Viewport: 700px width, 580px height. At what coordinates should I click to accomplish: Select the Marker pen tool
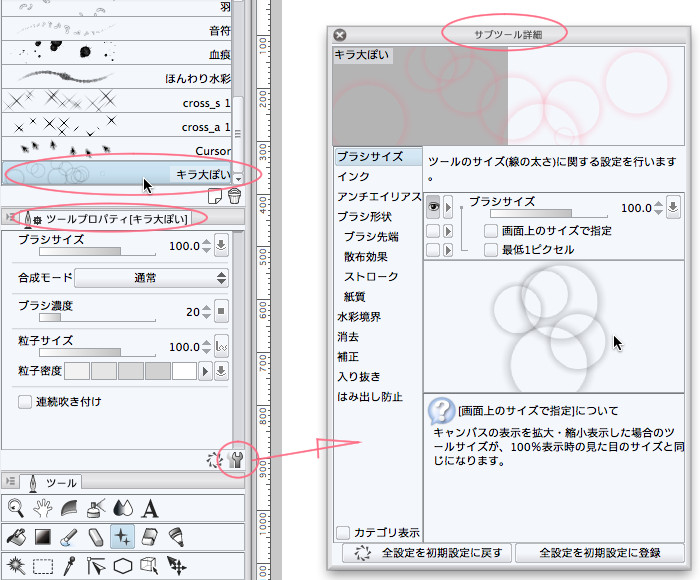176,537
